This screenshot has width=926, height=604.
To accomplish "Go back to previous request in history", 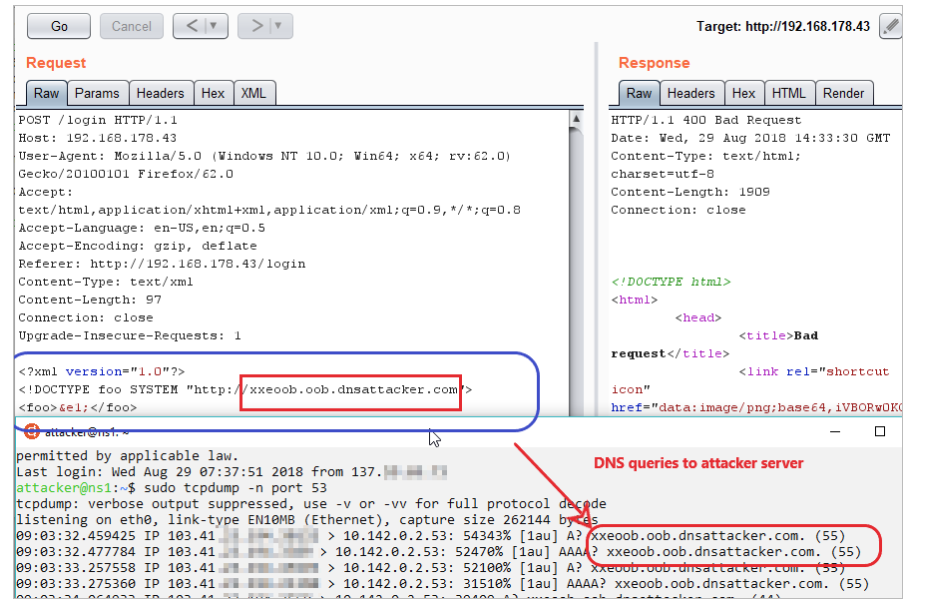I will point(191,26).
